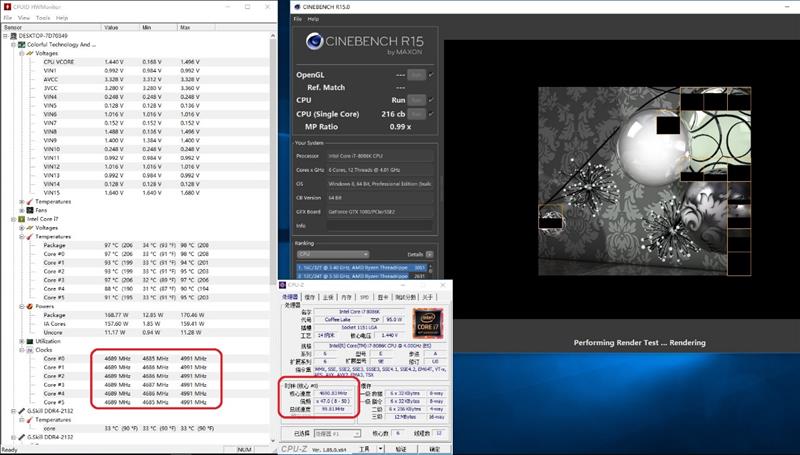This screenshot has height=455, width=800.
Task: Switch to the 关于 tab in CPU-Z
Action: click(x=428, y=297)
